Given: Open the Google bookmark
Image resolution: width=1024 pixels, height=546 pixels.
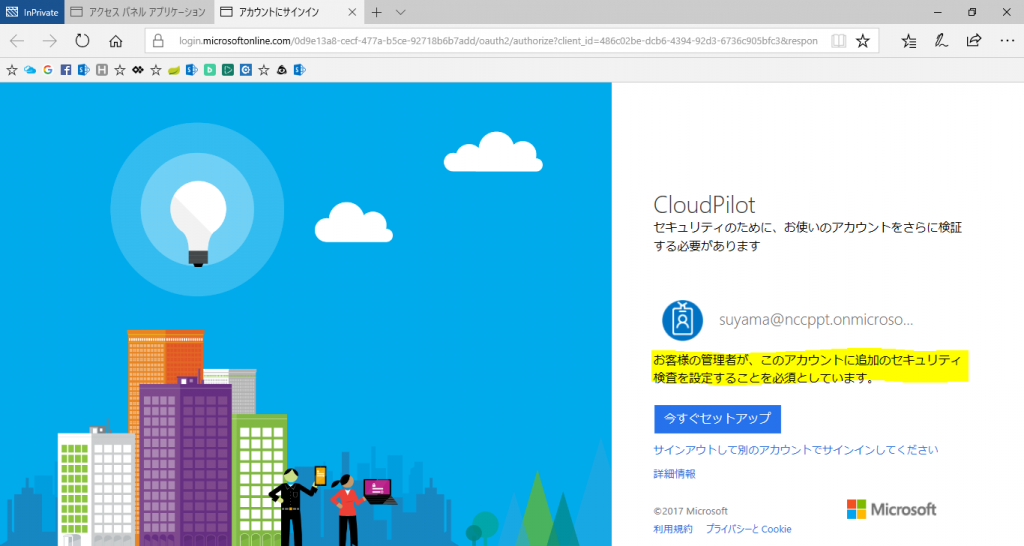Looking at the screenshot, I should coord(48,70).
